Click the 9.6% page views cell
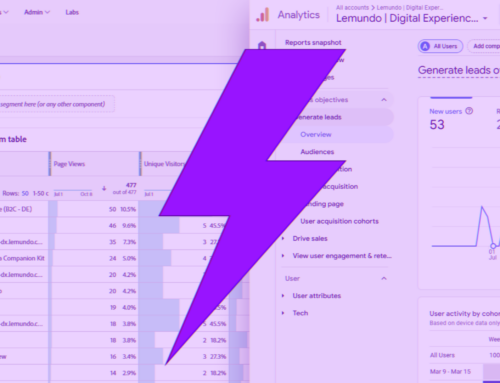 click(x=129, y=226)
